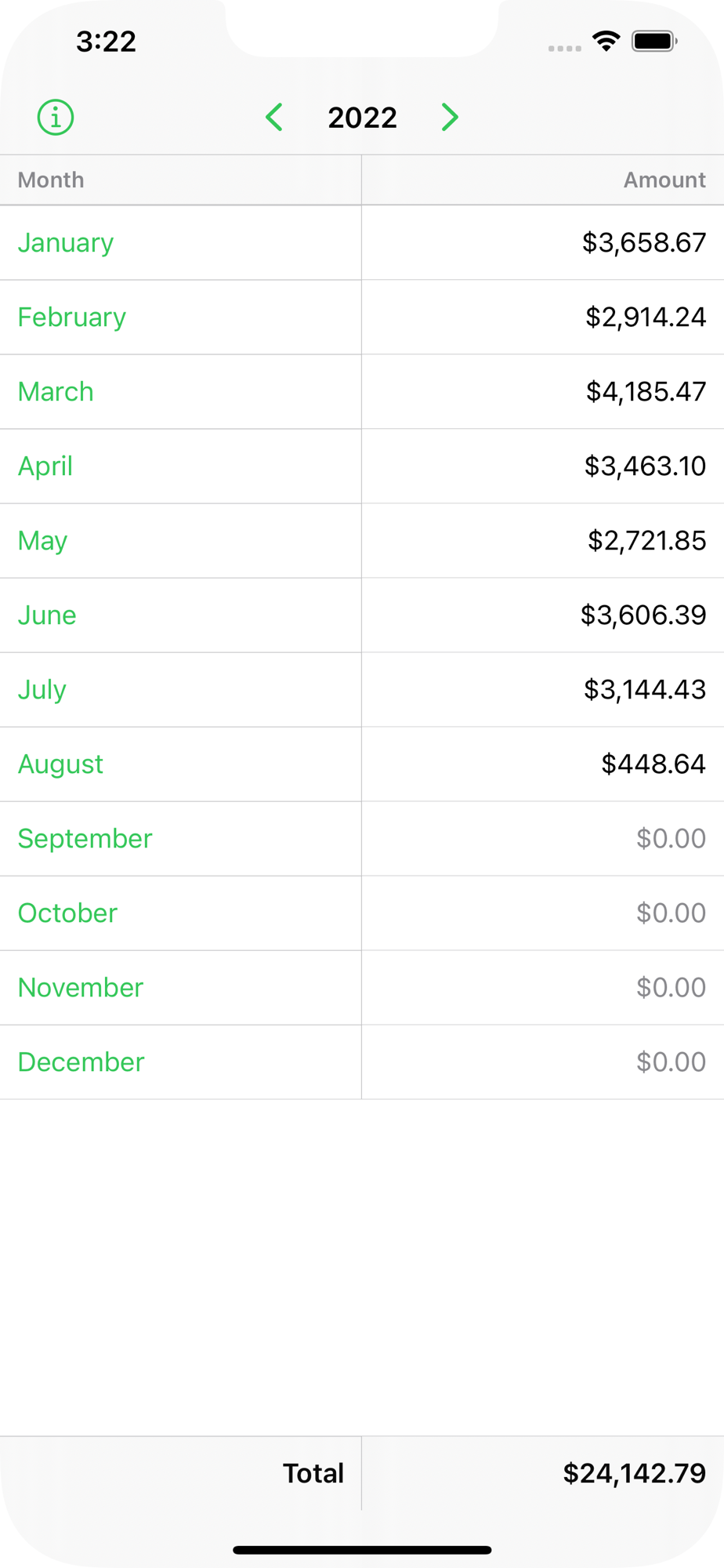Screen dimensions: 724x1568
Task: Open November month details
Action: [x=81, y=988]
